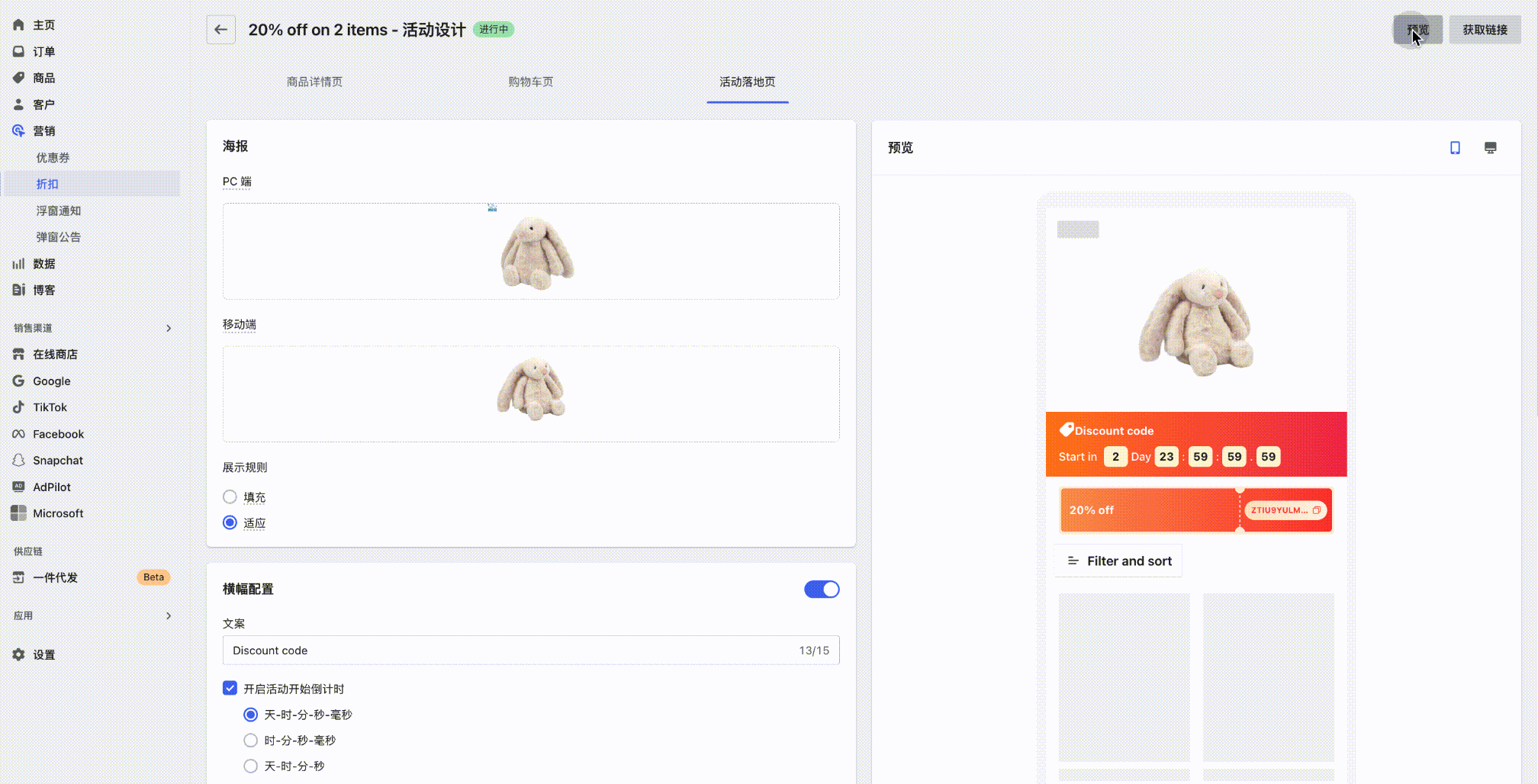This screenshot has width=1538, height=784.
Task: Click the Filter and sort icon
Action: (1073, 561)
